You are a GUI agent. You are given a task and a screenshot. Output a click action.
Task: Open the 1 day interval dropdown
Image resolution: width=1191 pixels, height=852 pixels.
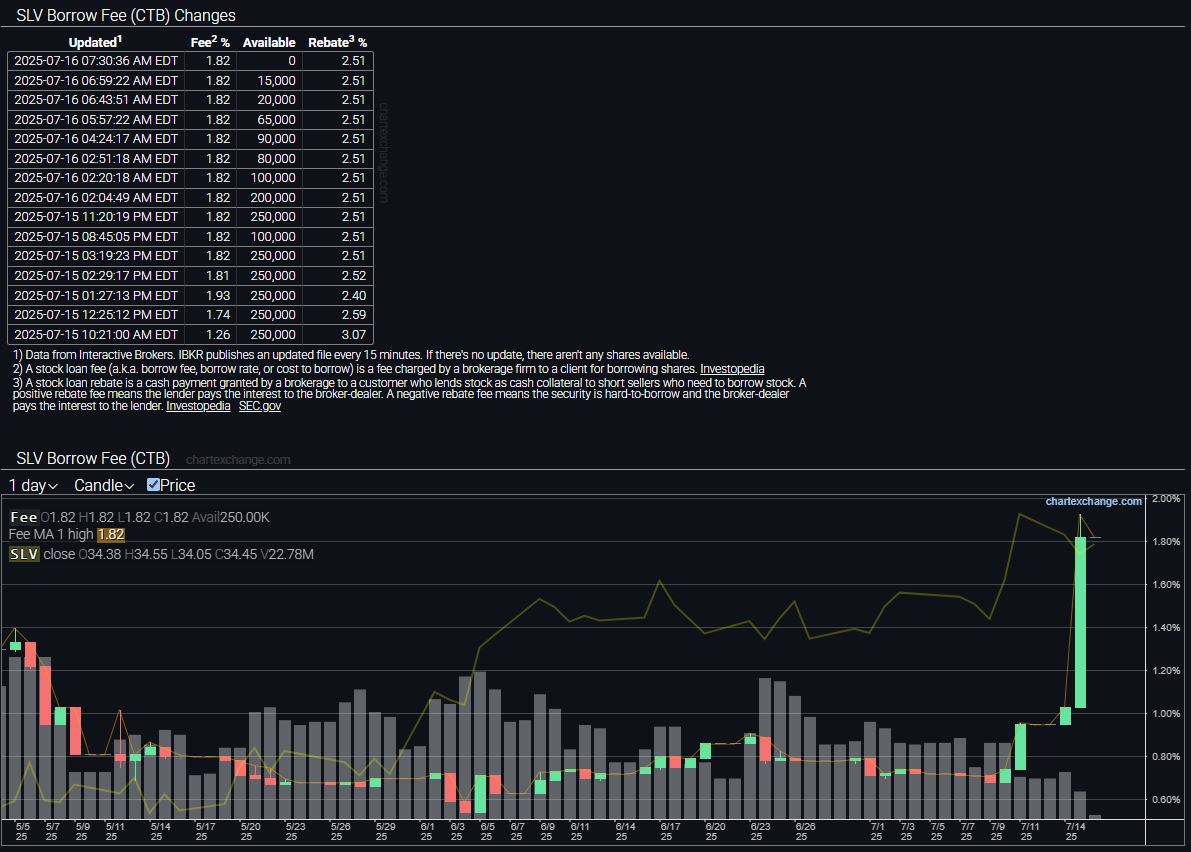[33, 485]
